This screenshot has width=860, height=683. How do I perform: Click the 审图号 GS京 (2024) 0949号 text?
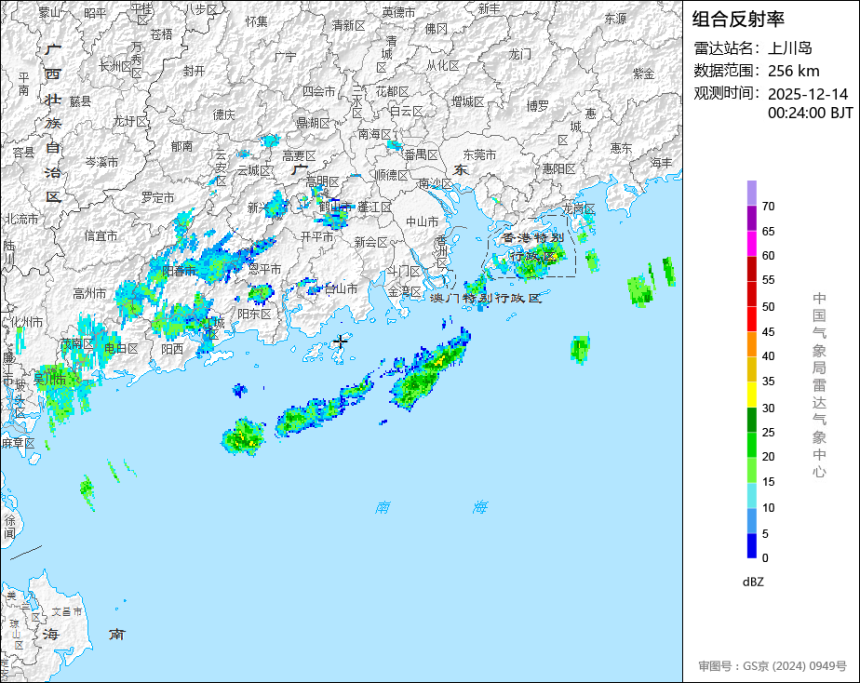click(x=773, y=666)
